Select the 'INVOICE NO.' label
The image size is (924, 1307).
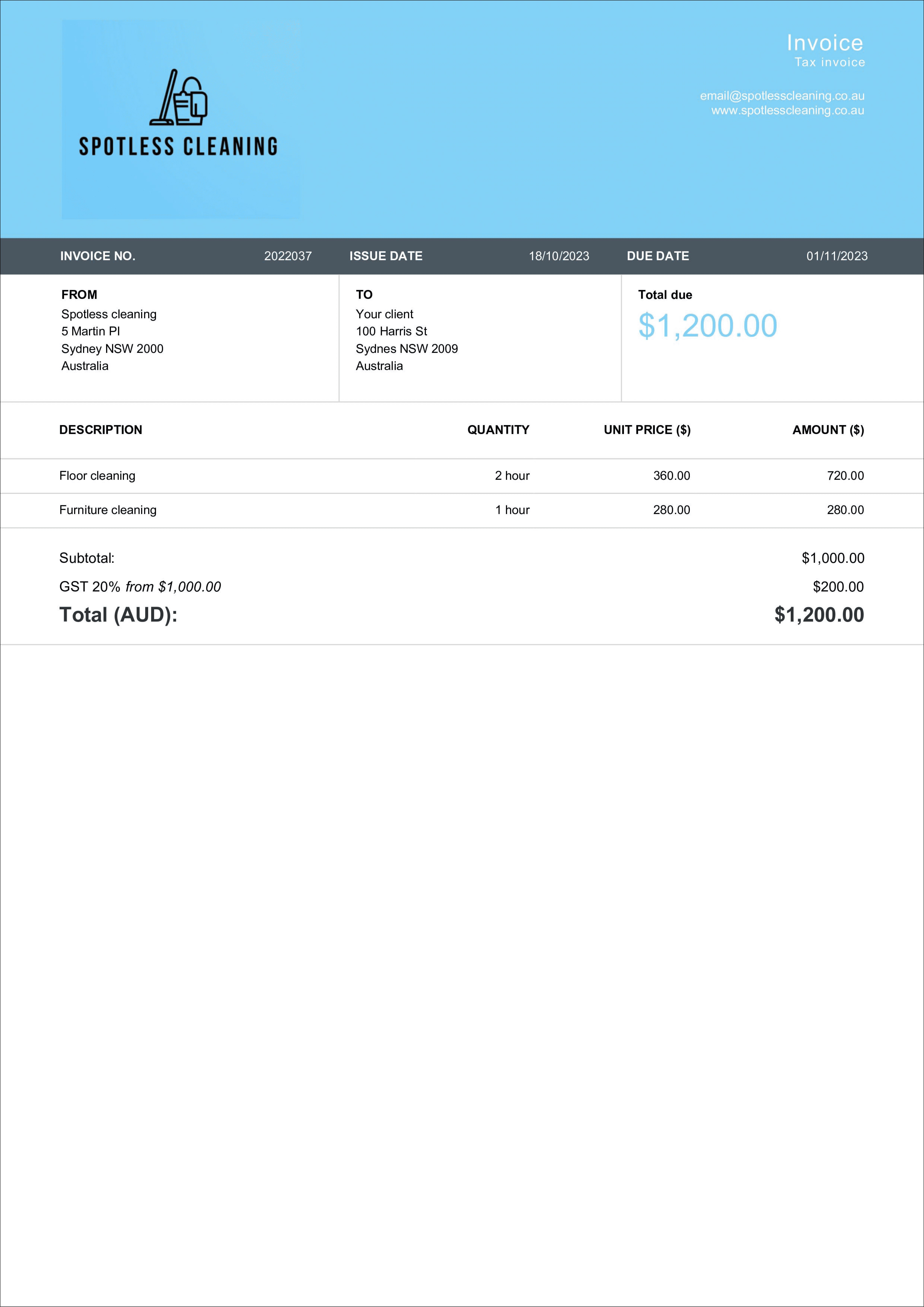click(98, 256)
